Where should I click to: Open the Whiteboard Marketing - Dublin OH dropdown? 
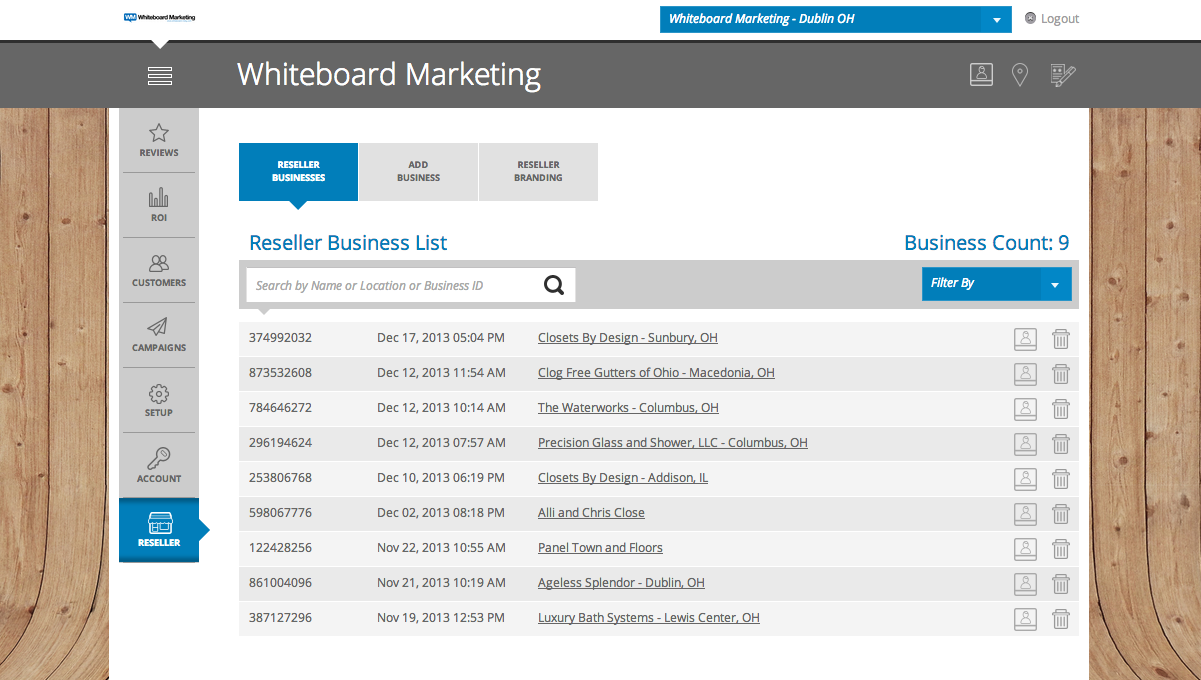pos(995,20)
